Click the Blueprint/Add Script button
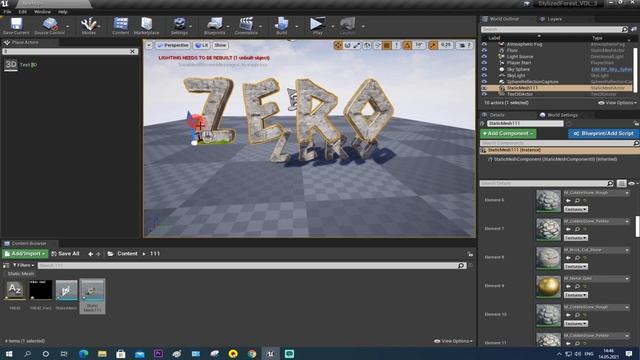The image size is (640, 360). [603, 133]
